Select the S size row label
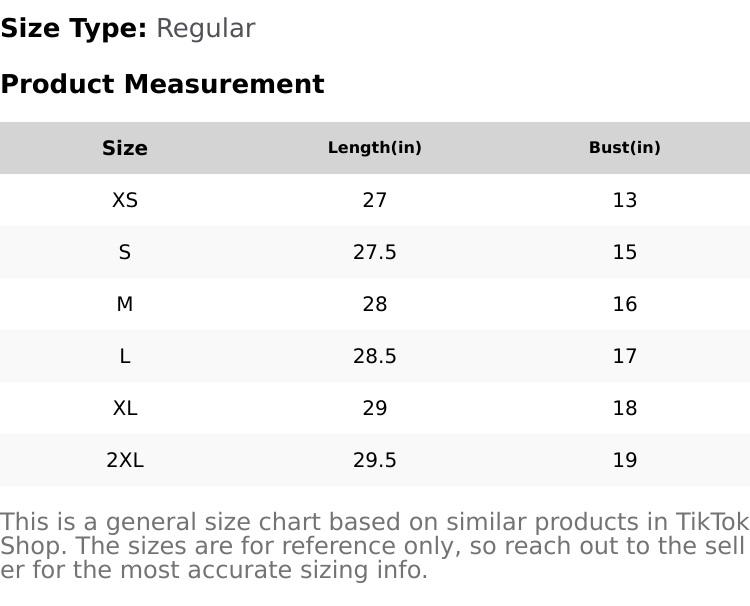This screenshot has height=606, width=750. tap(125, 252)
